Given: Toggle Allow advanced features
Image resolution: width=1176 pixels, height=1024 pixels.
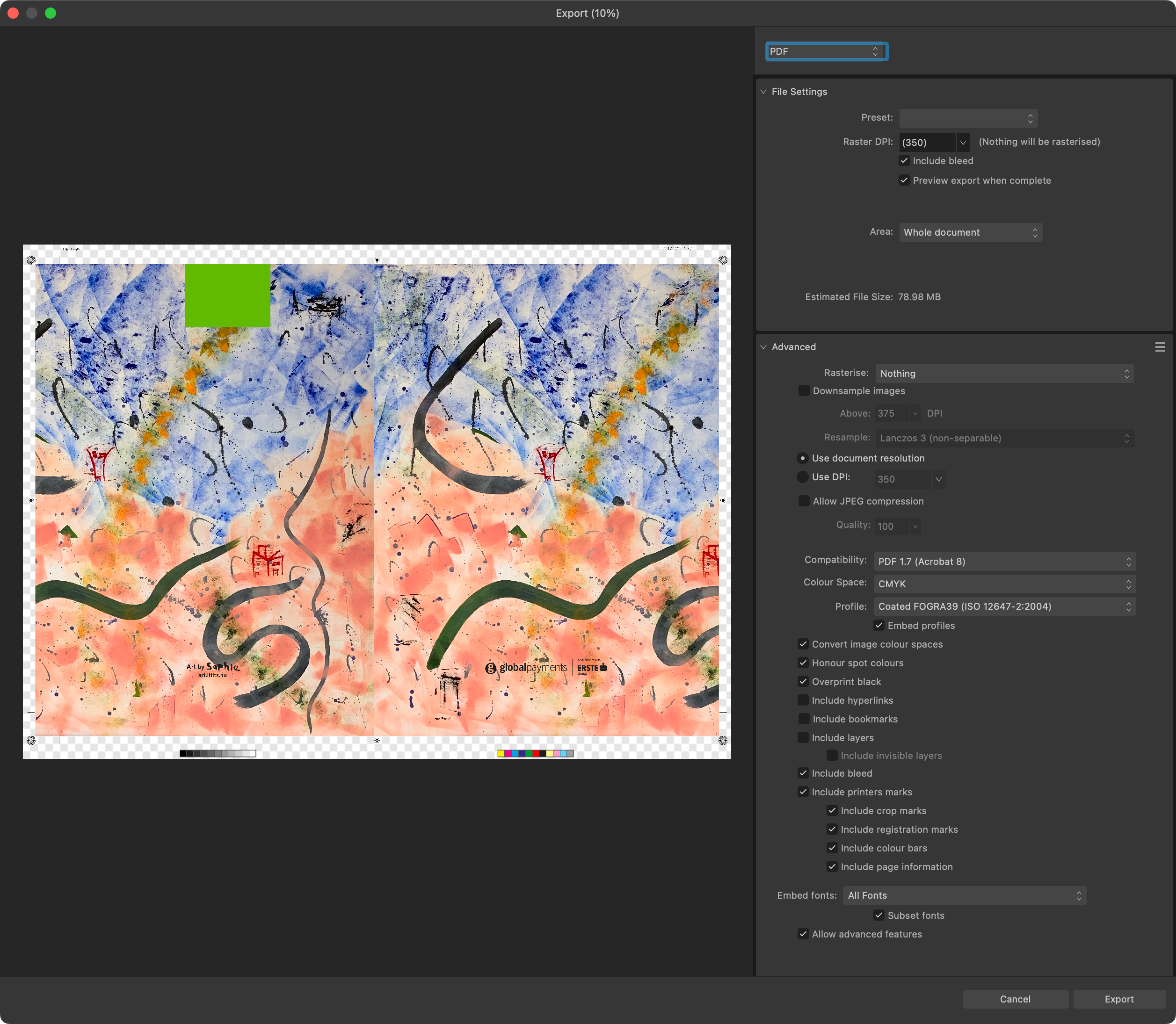Looking at the screenshot, I should [x=803, y=934].
